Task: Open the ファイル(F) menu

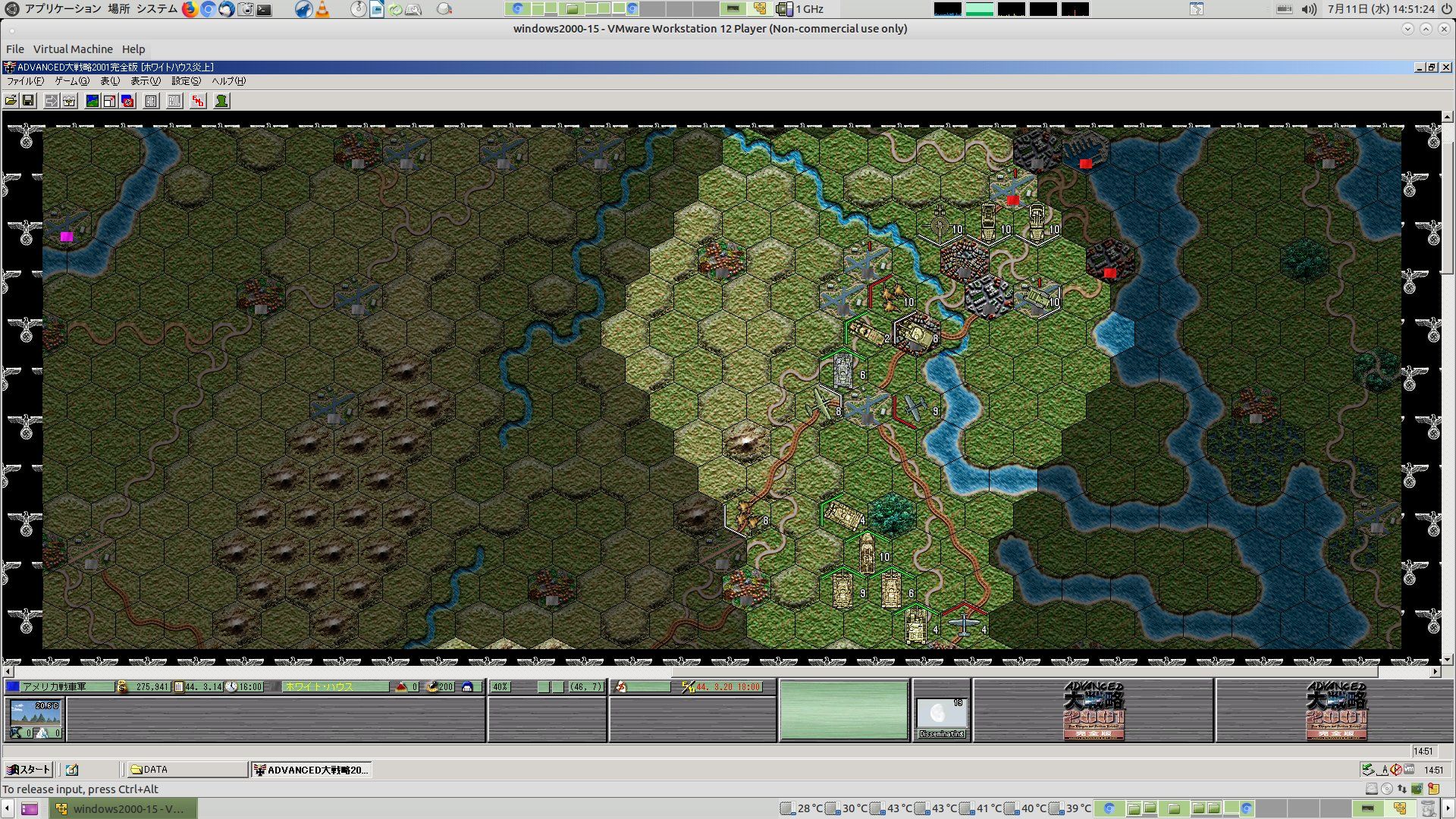Action: pyautogui.click(x=24, y=81)
